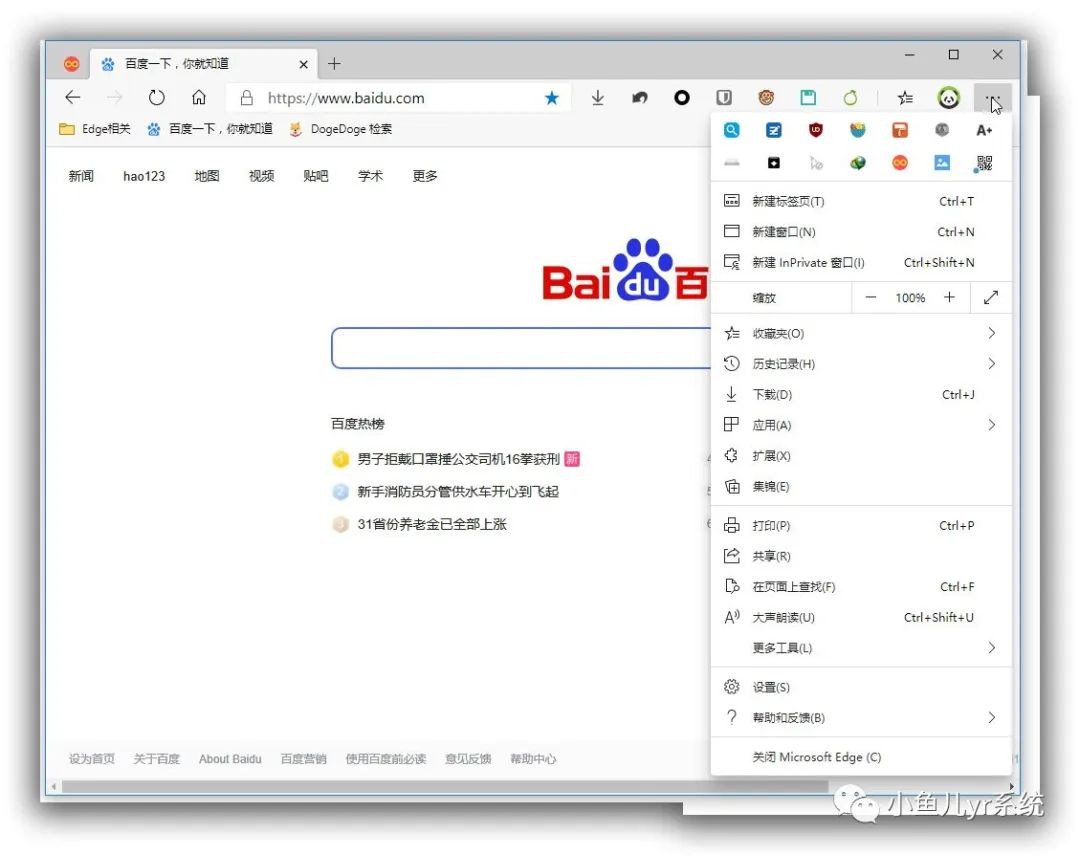
Task: Open 扩展(X) from the menu
Action: coord(861,455)
